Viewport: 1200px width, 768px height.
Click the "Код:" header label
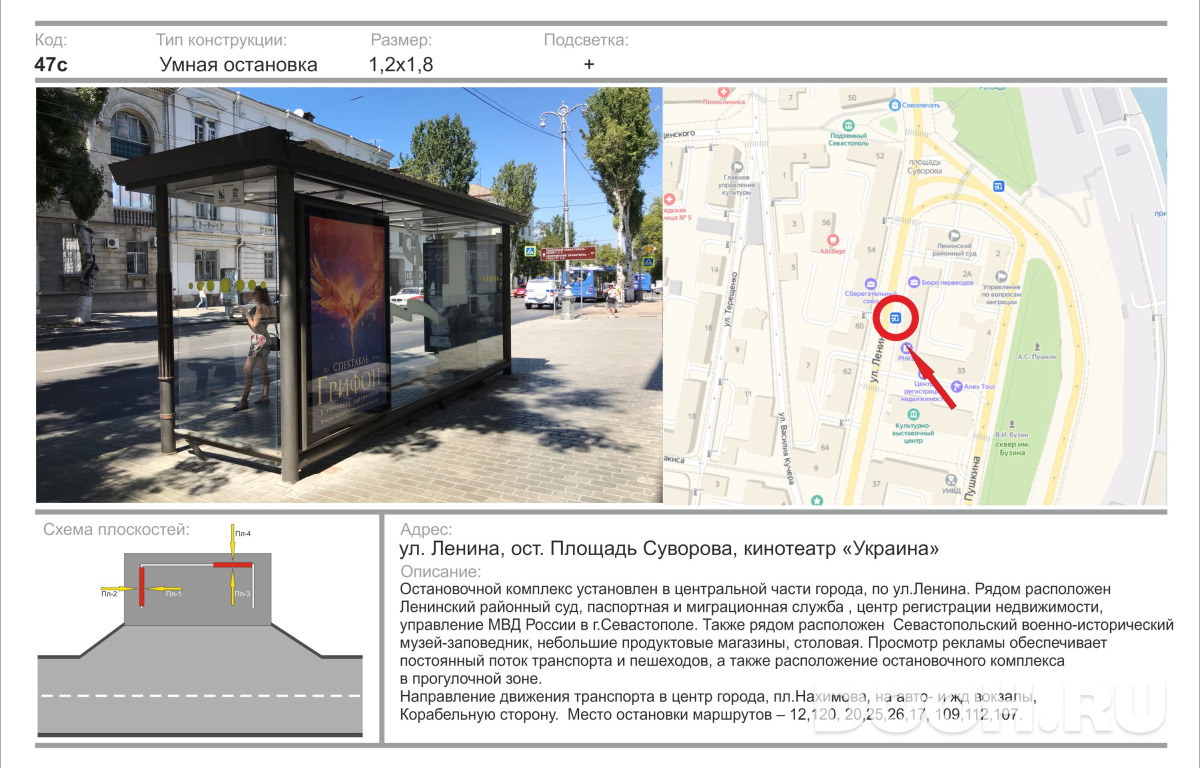coord(51,40)
